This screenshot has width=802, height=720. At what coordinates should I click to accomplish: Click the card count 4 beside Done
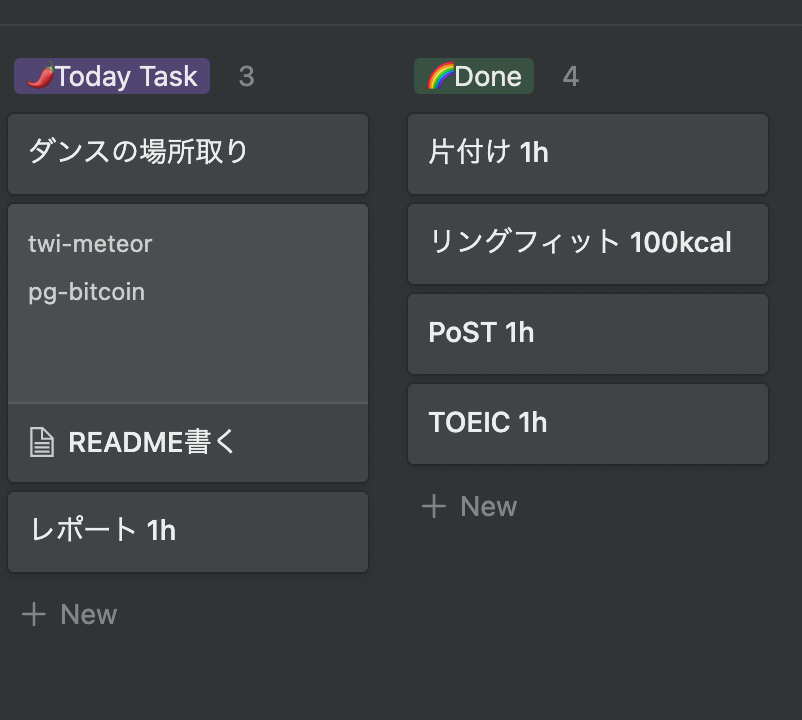click(x=571, y=77)
